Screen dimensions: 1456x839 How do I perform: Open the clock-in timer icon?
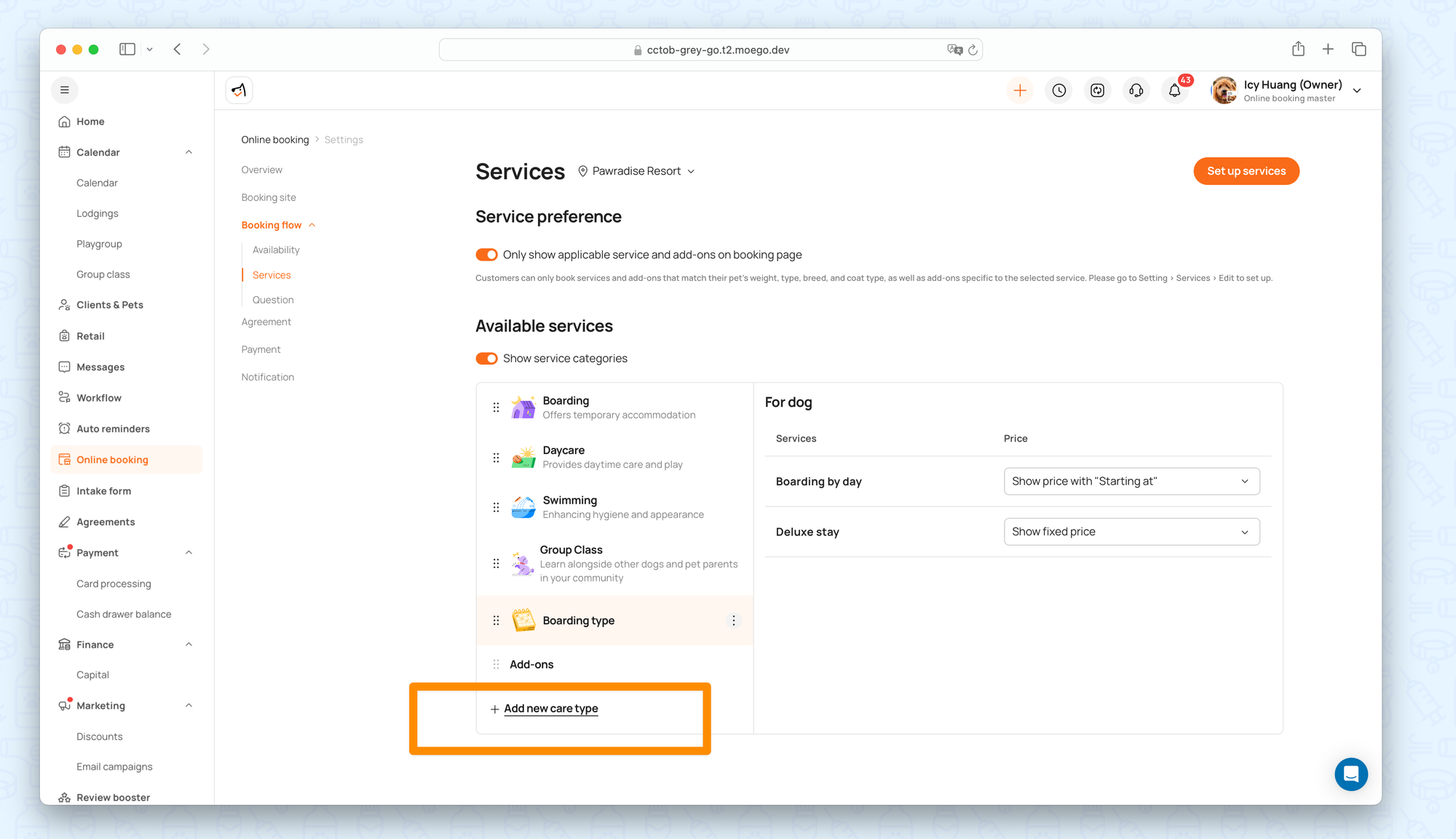coord(1059,90)
